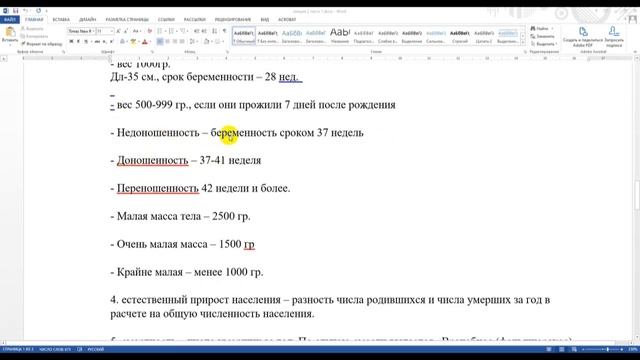Toggle italic formatting
The image size is (640, 360).
78,42
